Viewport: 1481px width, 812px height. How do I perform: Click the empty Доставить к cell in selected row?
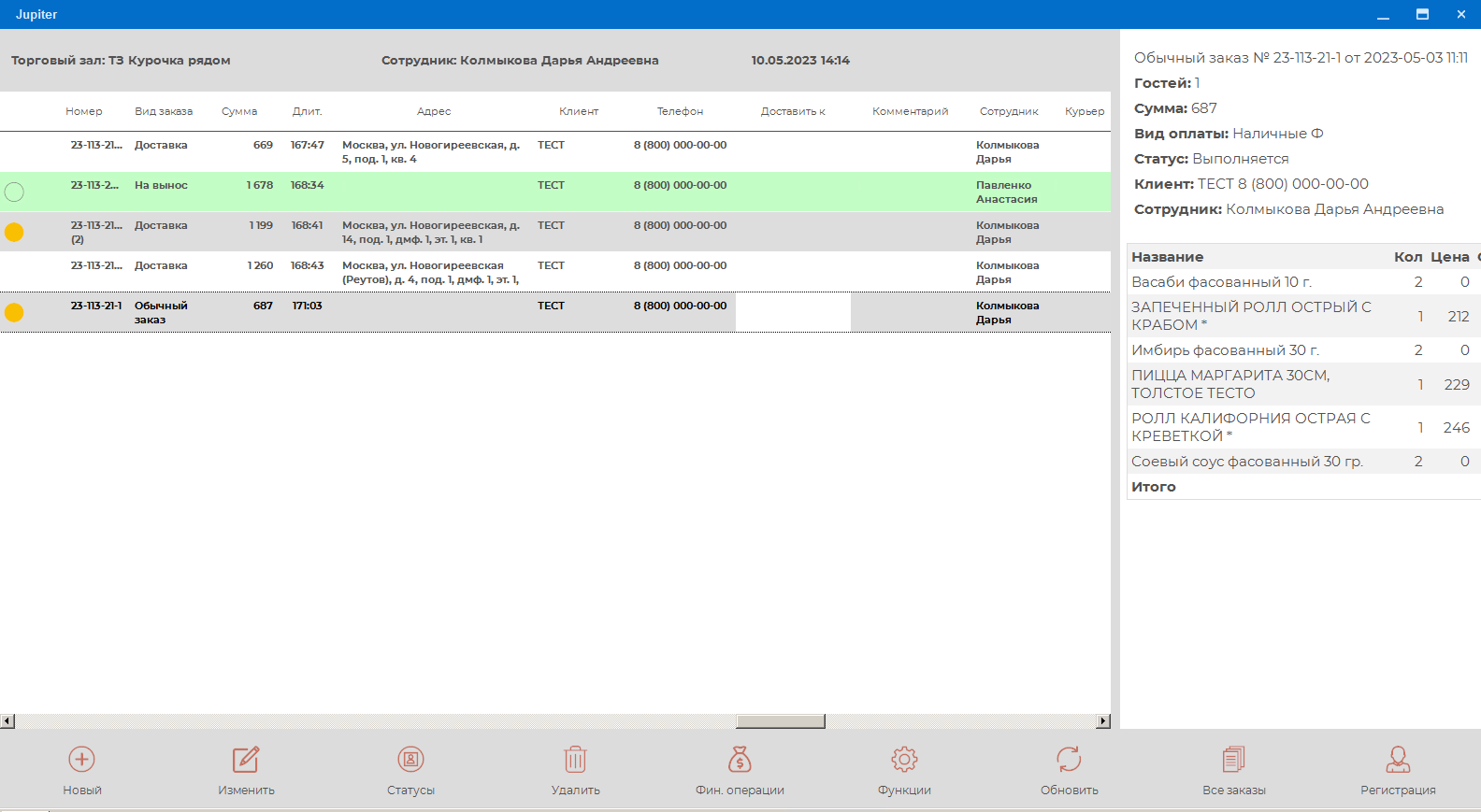[x=793, y=312]
